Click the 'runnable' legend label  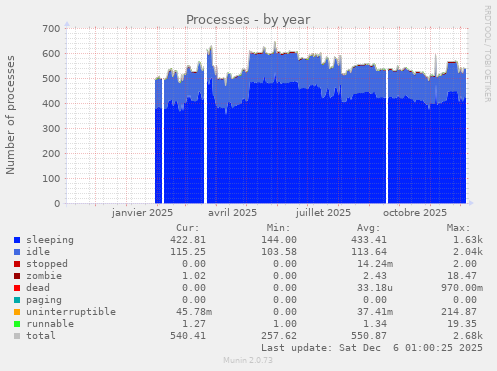[x=50, y=324]
